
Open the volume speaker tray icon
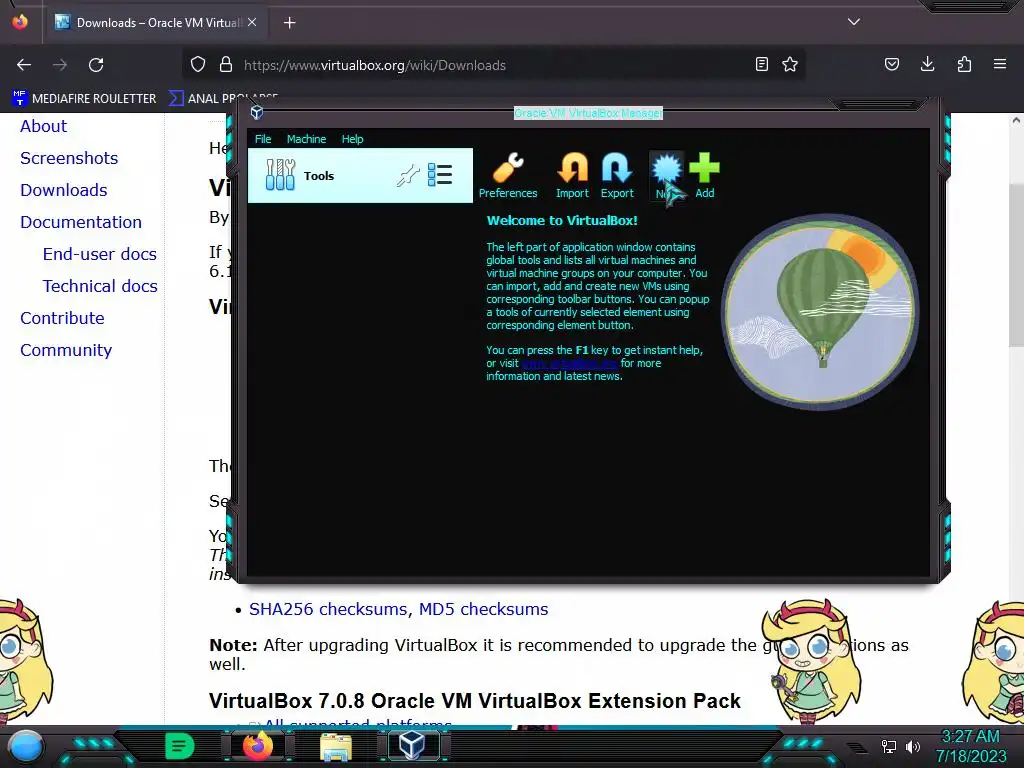tap(912, 746)
